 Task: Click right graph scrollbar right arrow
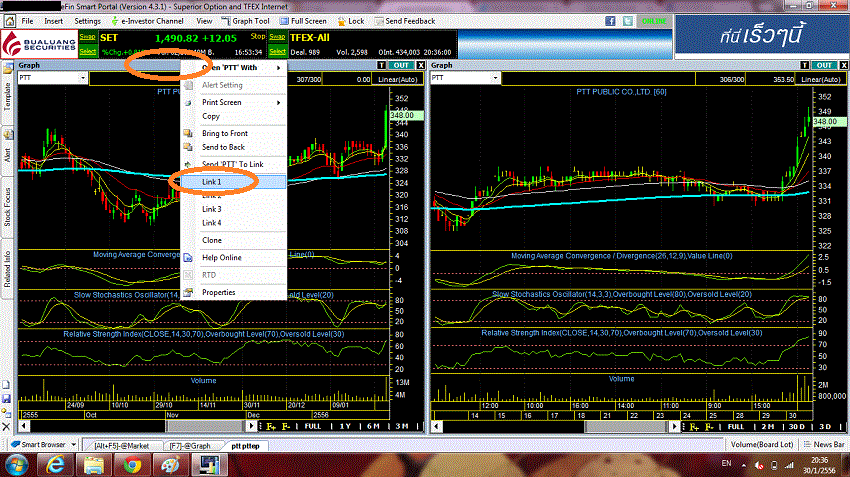tap(674, 427)
